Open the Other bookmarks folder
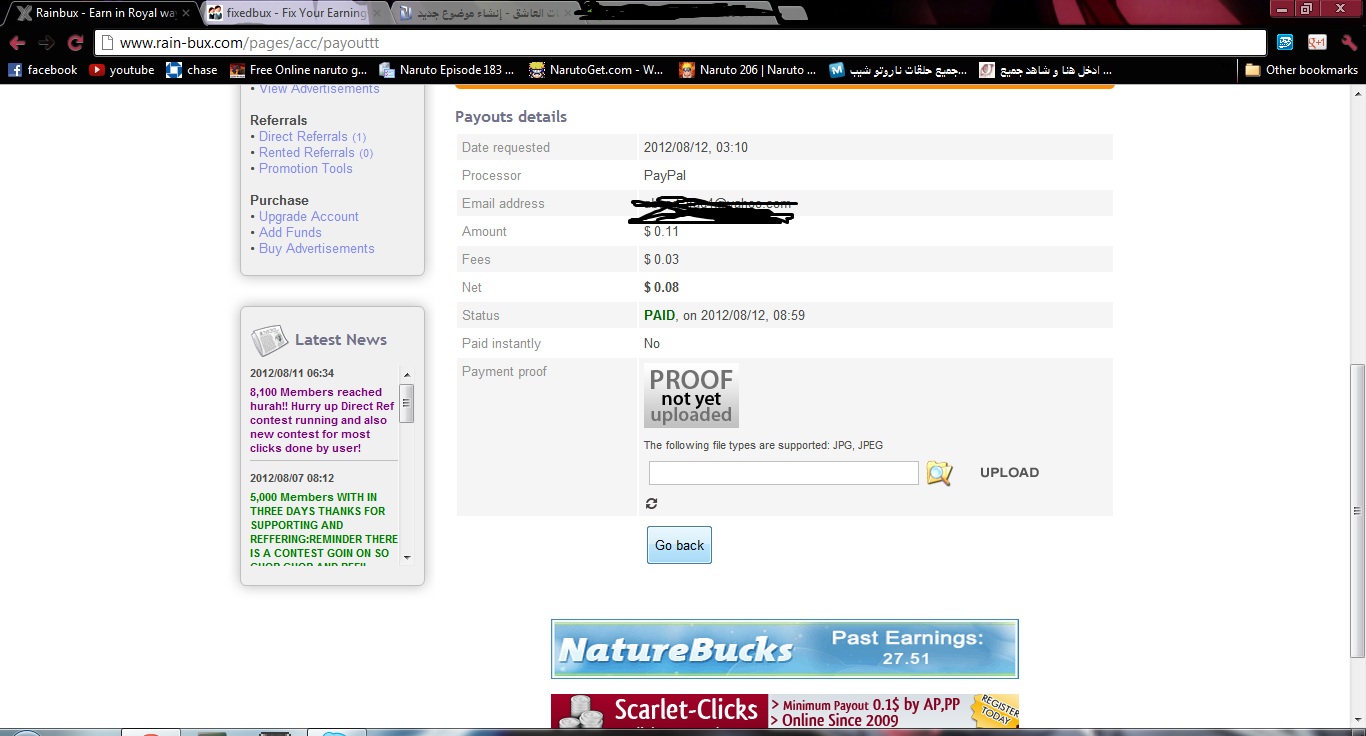 click(x=1301, y=70)
